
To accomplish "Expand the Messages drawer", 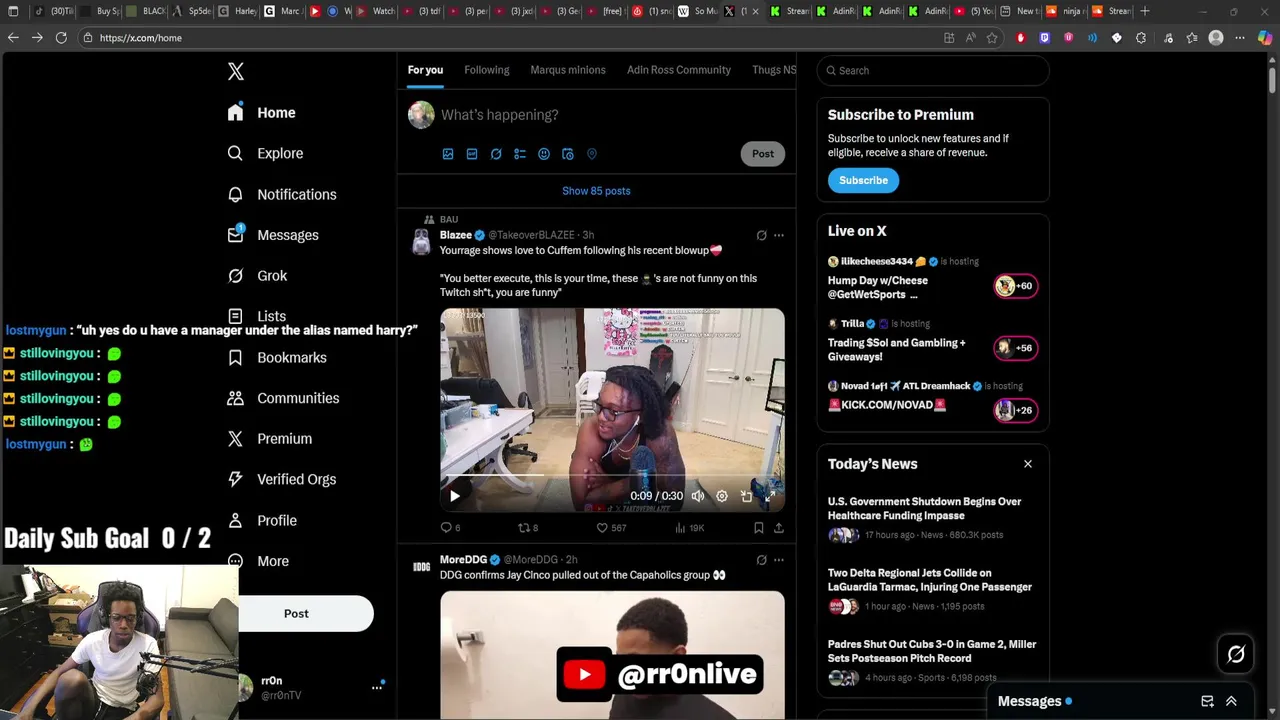I will click(x=1231, y=701).
